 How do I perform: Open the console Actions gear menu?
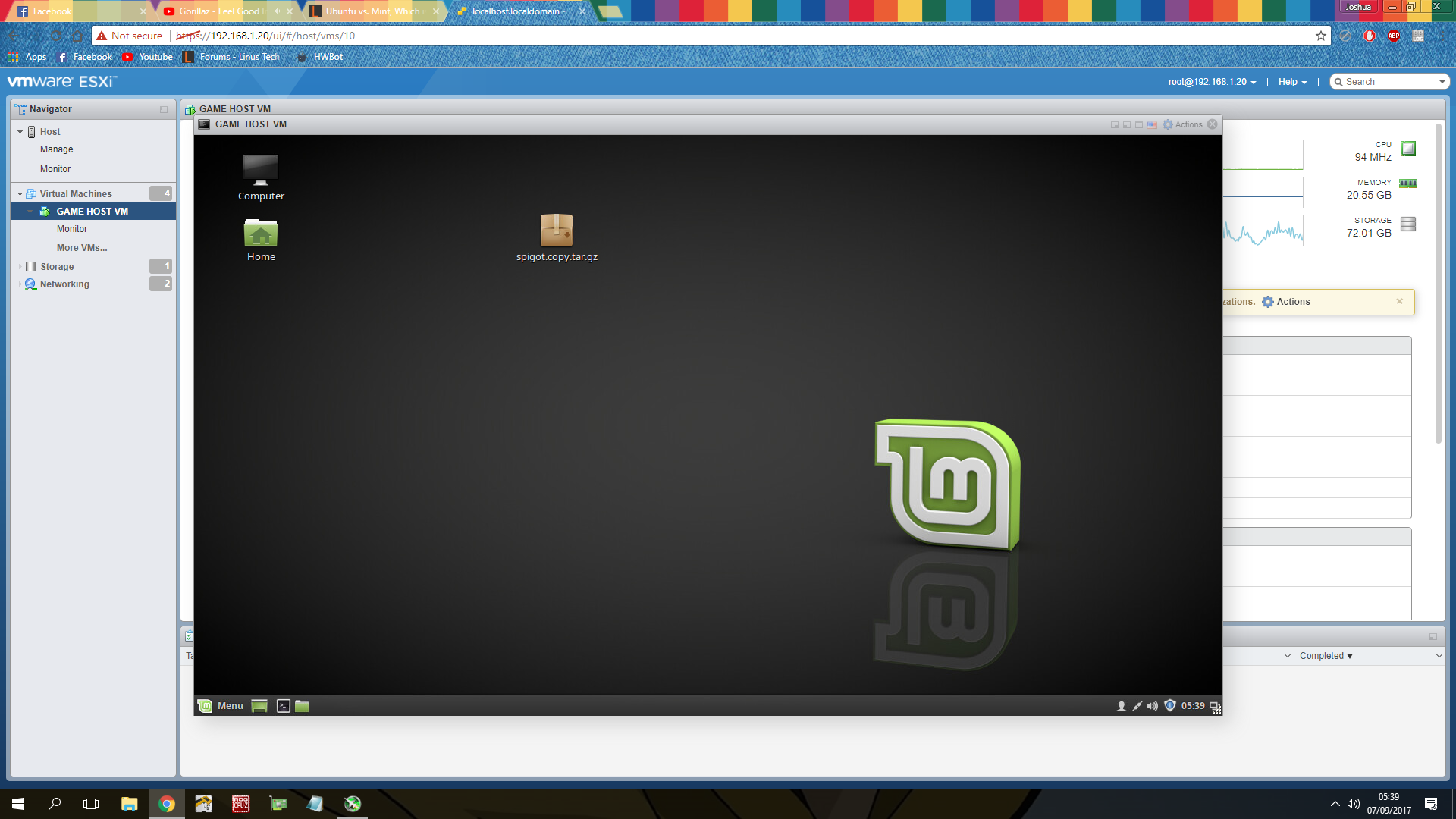(1183, 124)
